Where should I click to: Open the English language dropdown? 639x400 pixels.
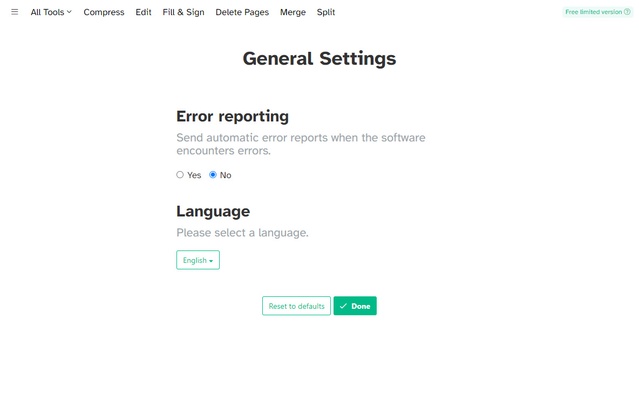click(198, 260)
